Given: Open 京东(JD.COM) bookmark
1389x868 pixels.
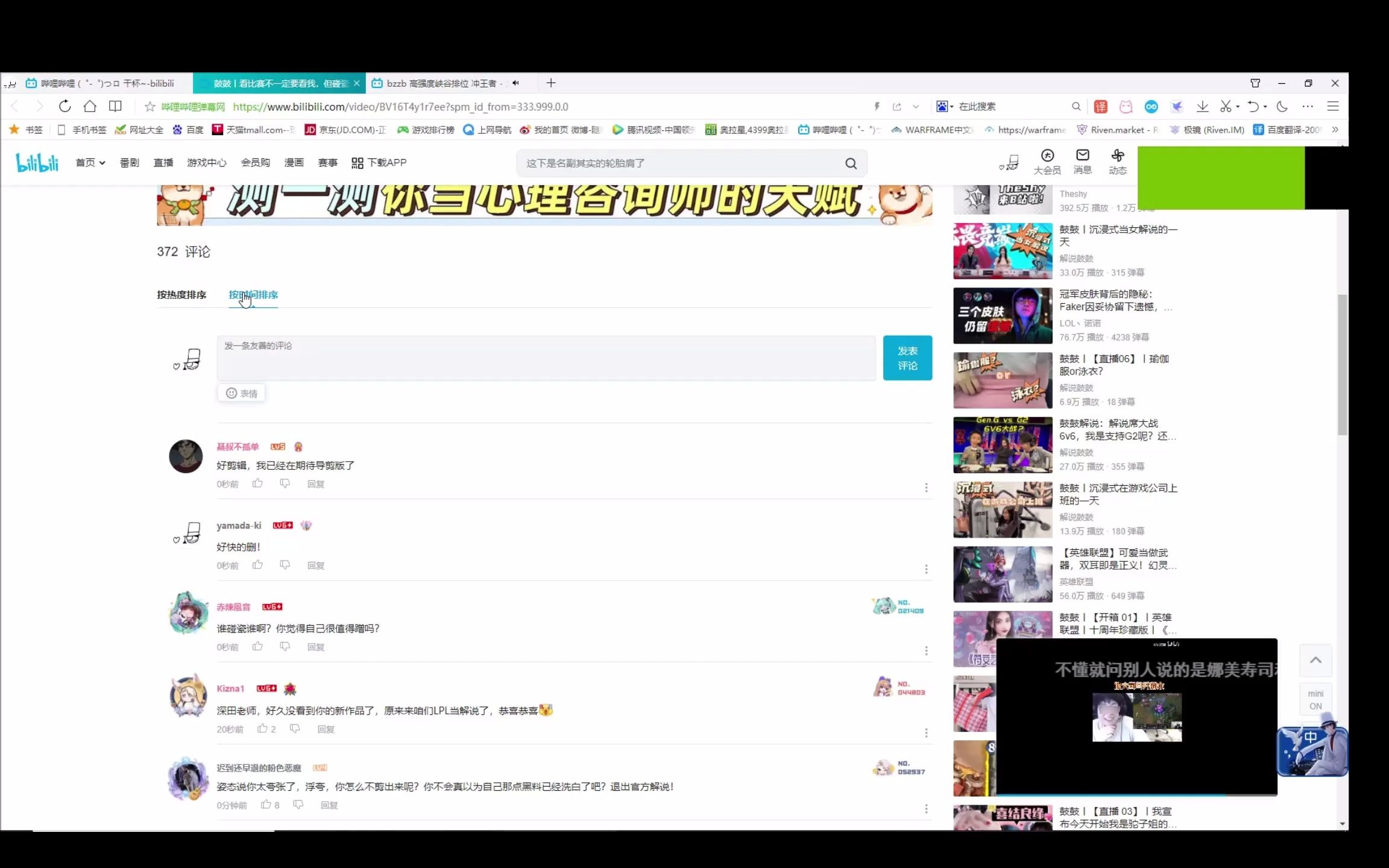Looking at the screenshot, I should tap(345, 130).
